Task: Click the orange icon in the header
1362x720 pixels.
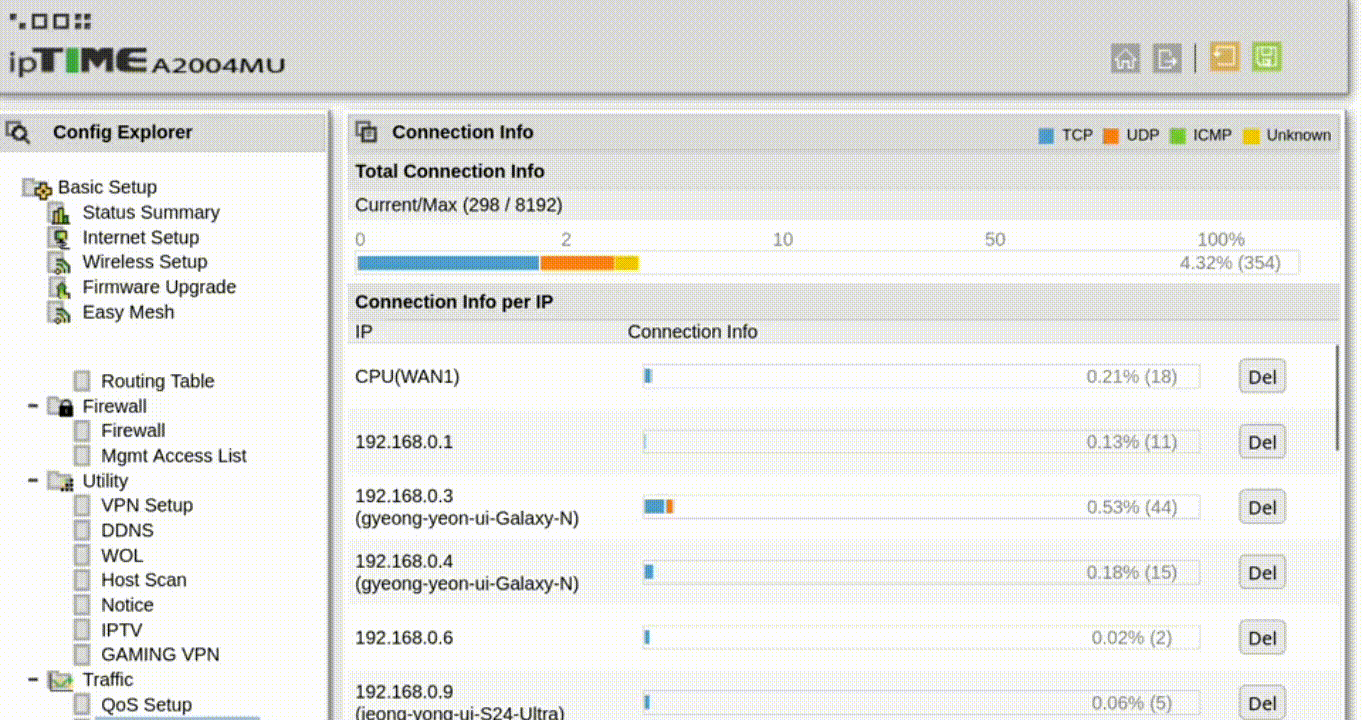Action: click(x=1224, y=57)
